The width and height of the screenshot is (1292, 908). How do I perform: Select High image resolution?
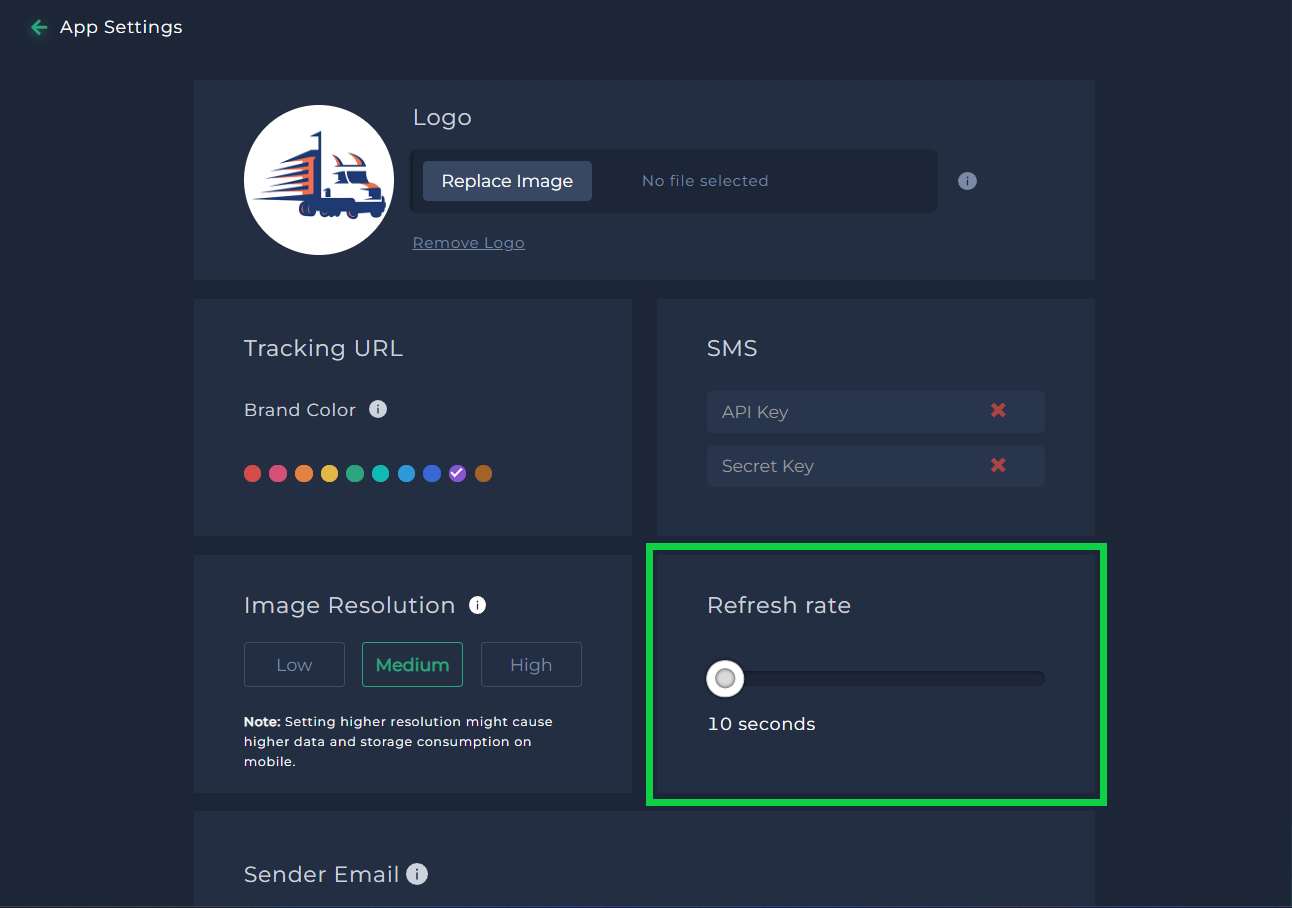[x=531, y=665]
